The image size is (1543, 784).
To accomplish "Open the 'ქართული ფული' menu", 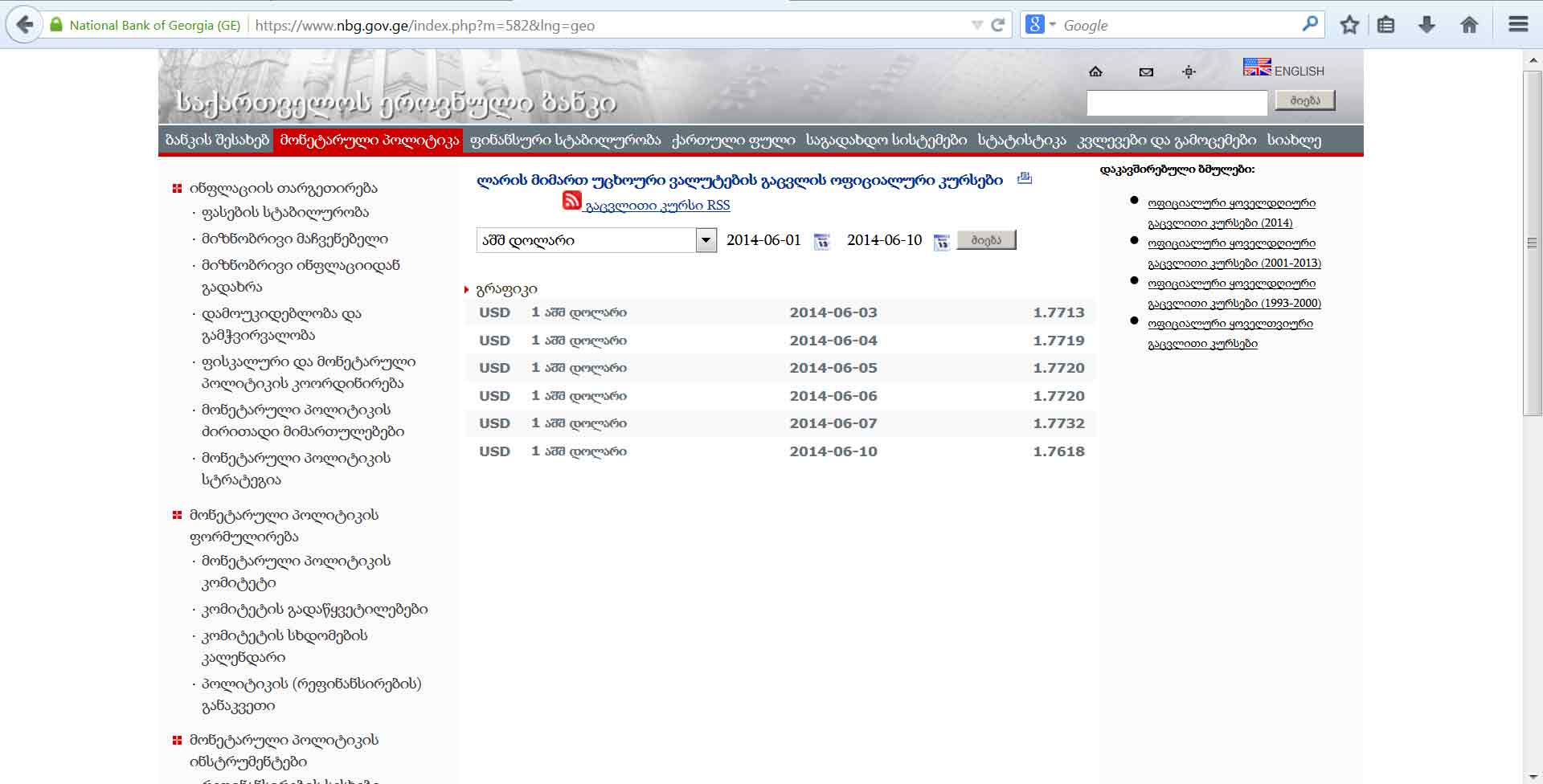I will click(733, 140).
